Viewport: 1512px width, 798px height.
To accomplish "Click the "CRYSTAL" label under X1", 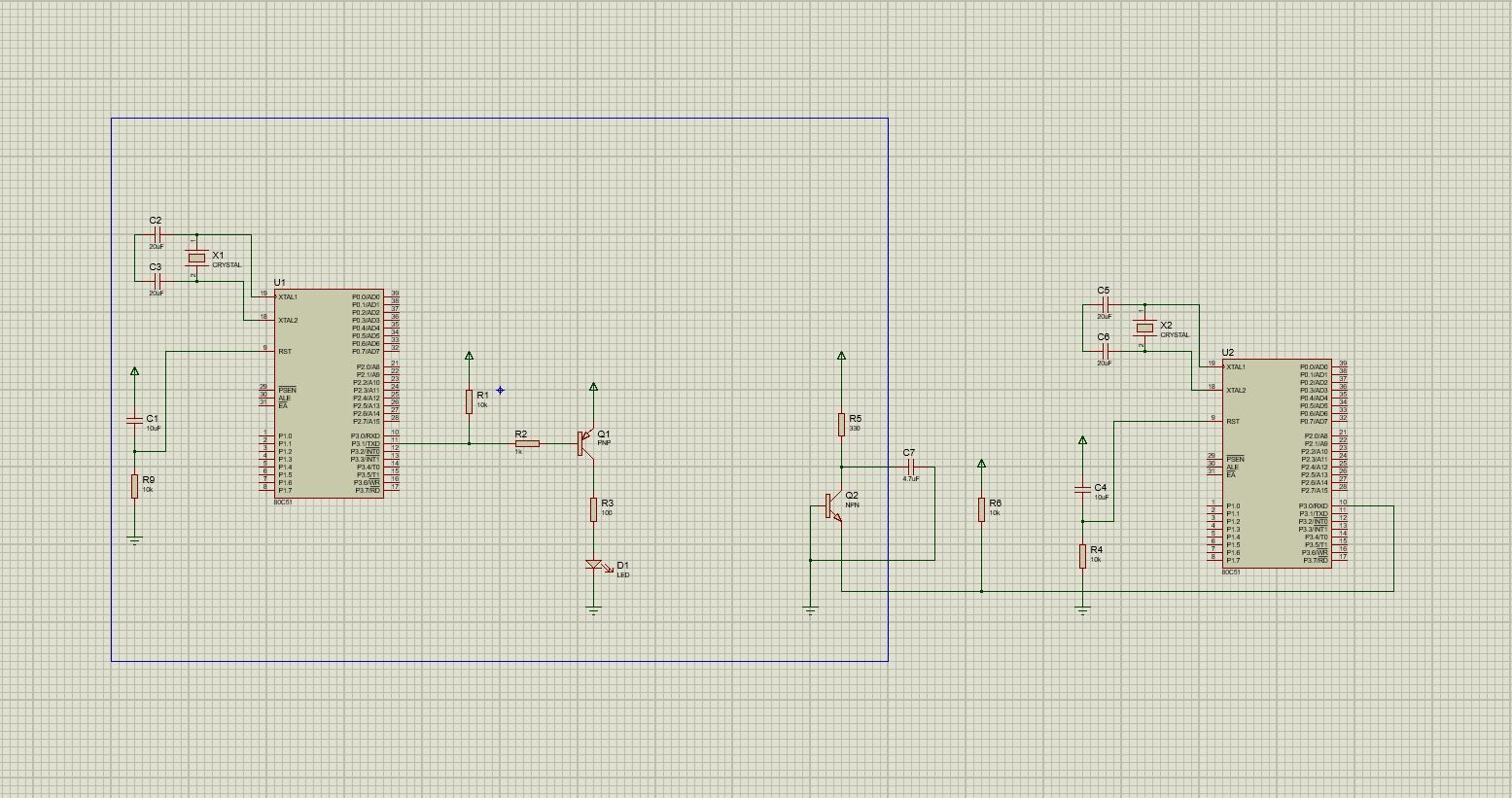I will 227,265.
